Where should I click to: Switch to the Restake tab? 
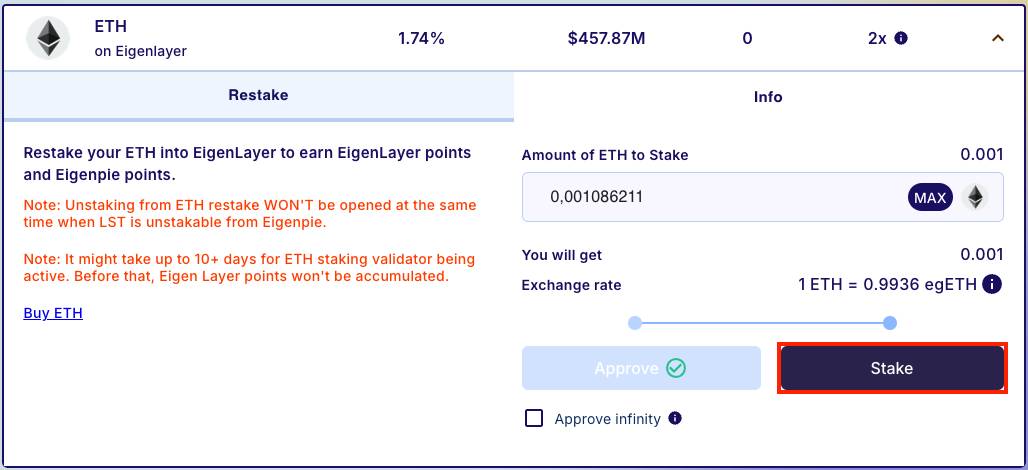tap(258, 95)
